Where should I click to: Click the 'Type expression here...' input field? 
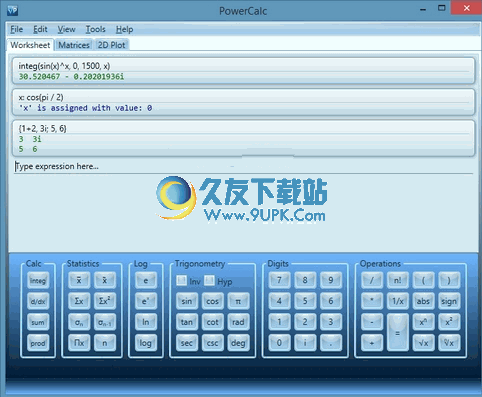[244, 166]
